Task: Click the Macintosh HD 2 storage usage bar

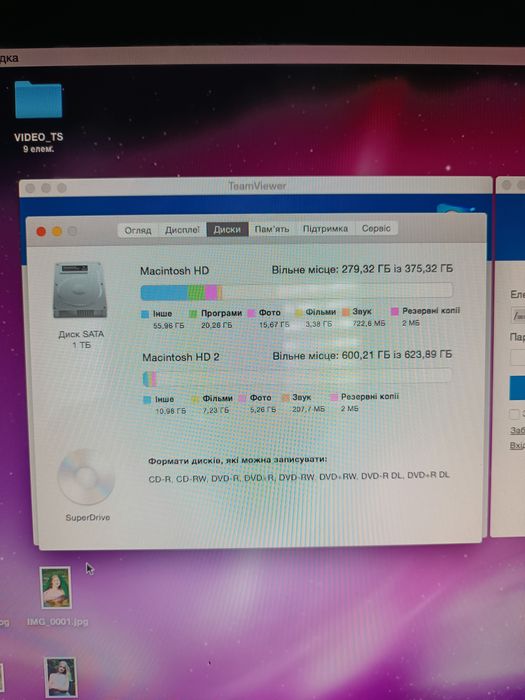Action: click(x=297, y=378)
